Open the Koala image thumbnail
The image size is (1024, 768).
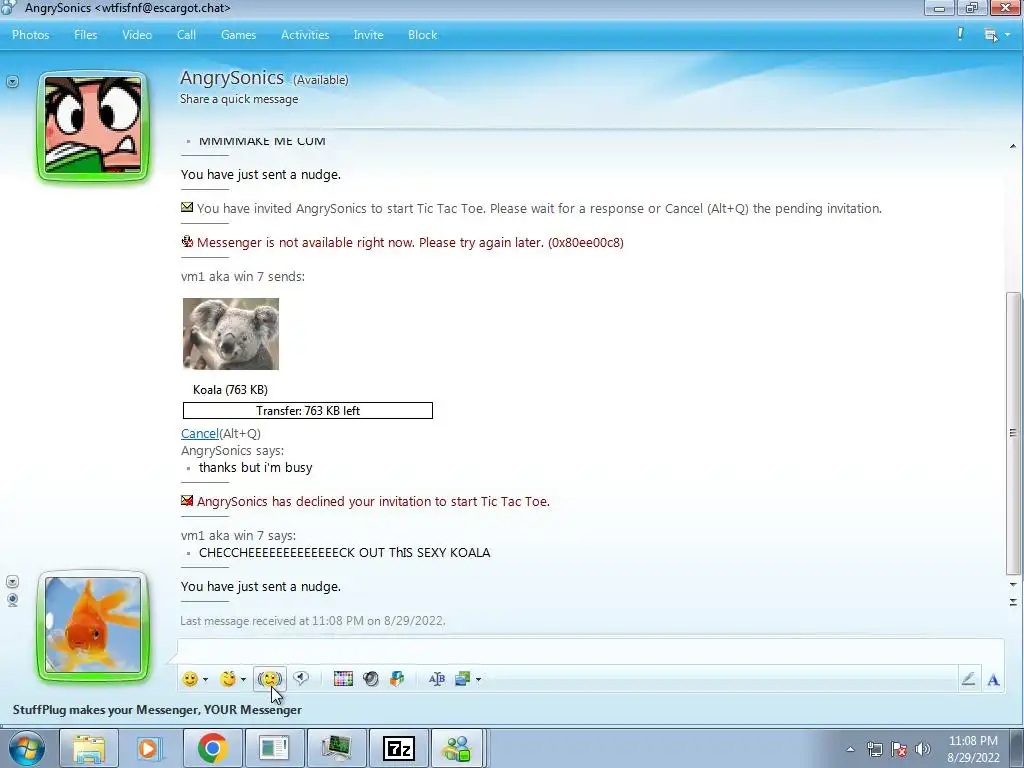click(231, 334)
